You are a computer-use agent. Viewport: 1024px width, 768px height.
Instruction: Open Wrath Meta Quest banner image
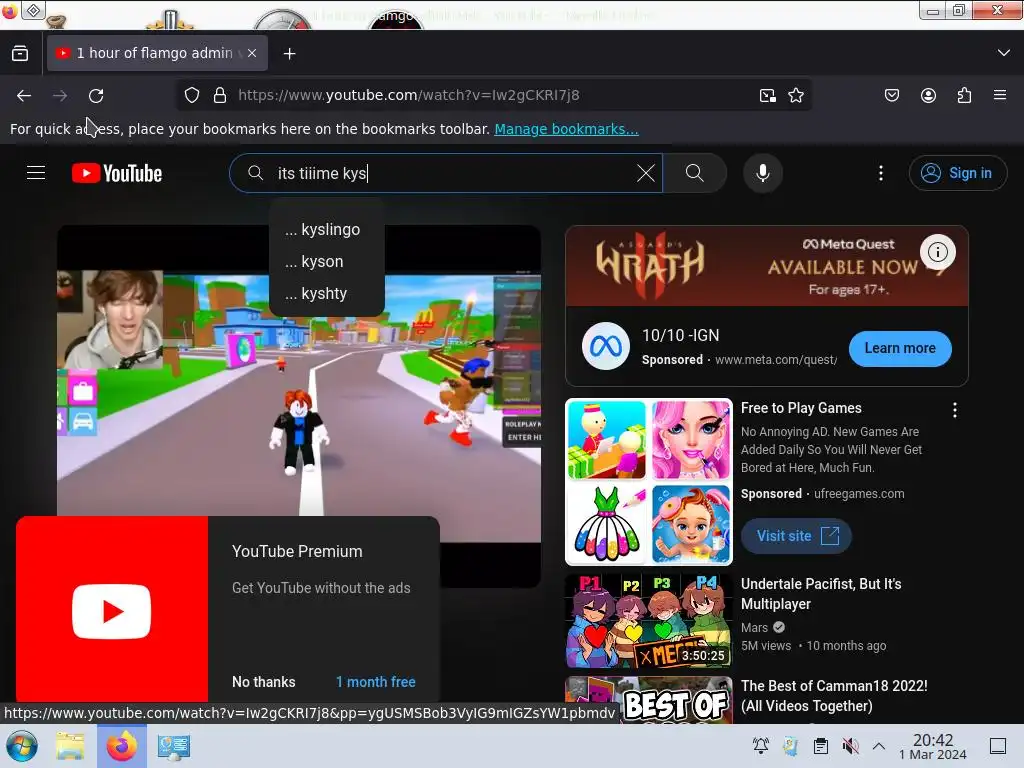(767, 266)
